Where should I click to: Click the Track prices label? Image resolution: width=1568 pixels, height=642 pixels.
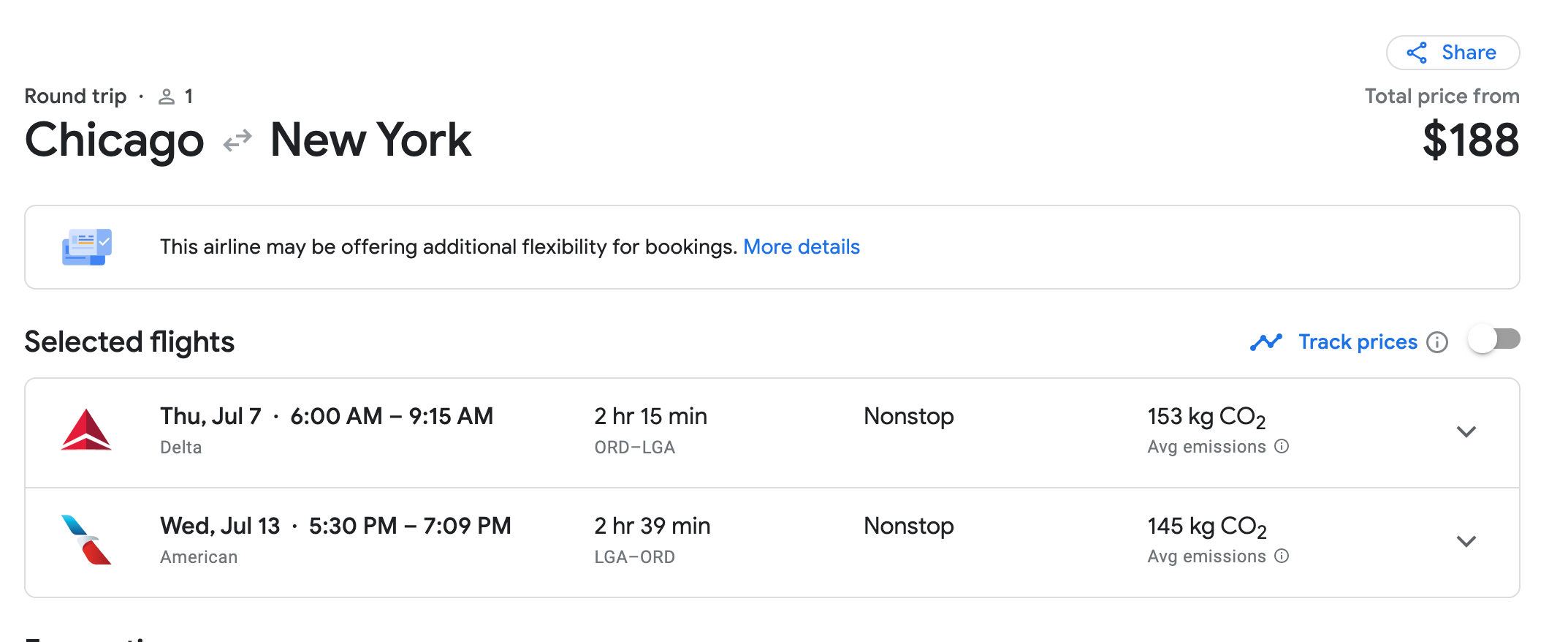pyautogui.click(x=1358, y=342)
